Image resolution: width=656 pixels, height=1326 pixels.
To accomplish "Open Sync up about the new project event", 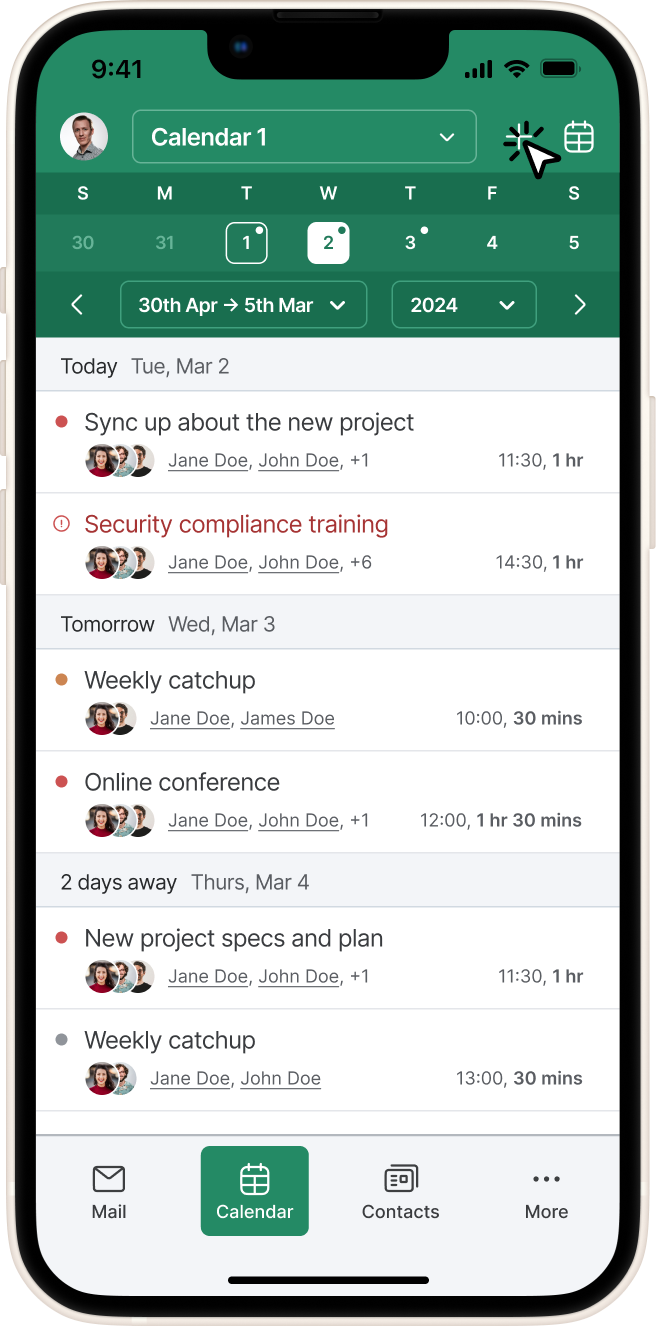I will 249,422.
